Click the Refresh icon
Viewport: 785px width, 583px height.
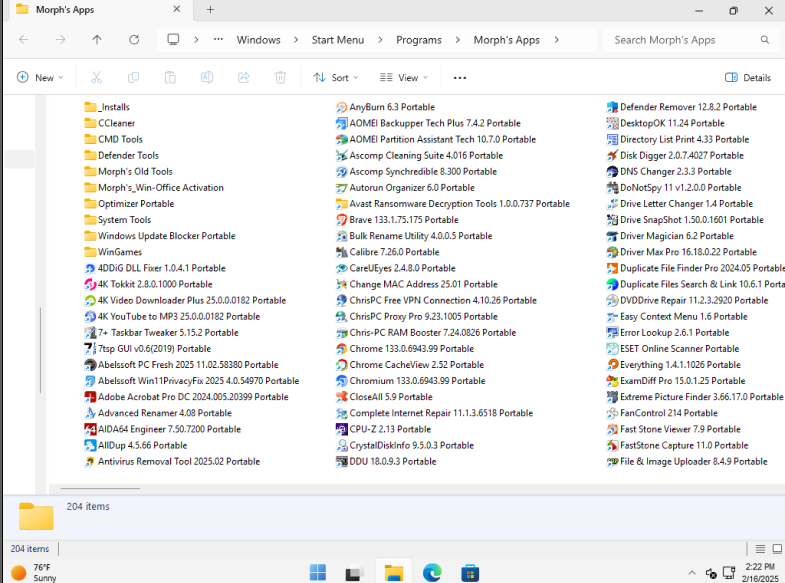[134, 40]
